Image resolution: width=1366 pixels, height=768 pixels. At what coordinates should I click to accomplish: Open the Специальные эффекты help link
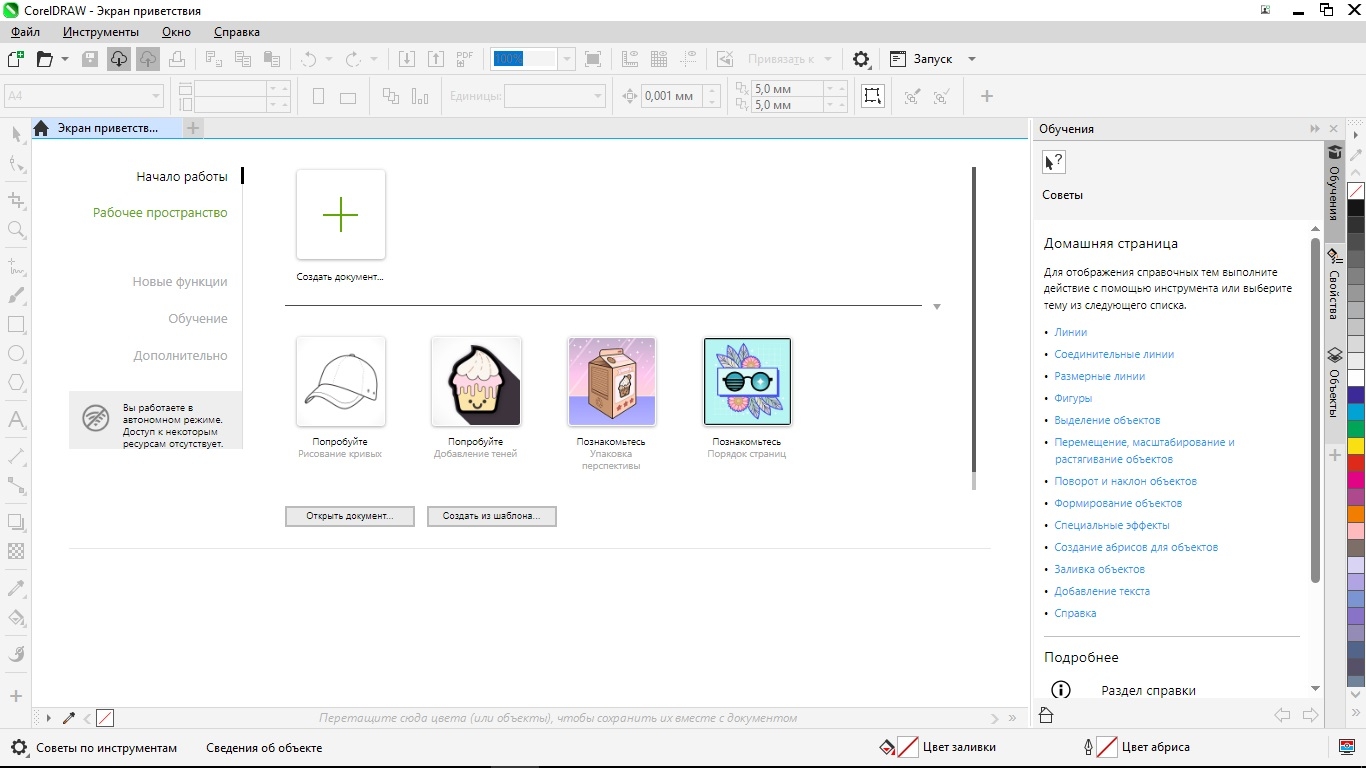tap(1111, 525)
